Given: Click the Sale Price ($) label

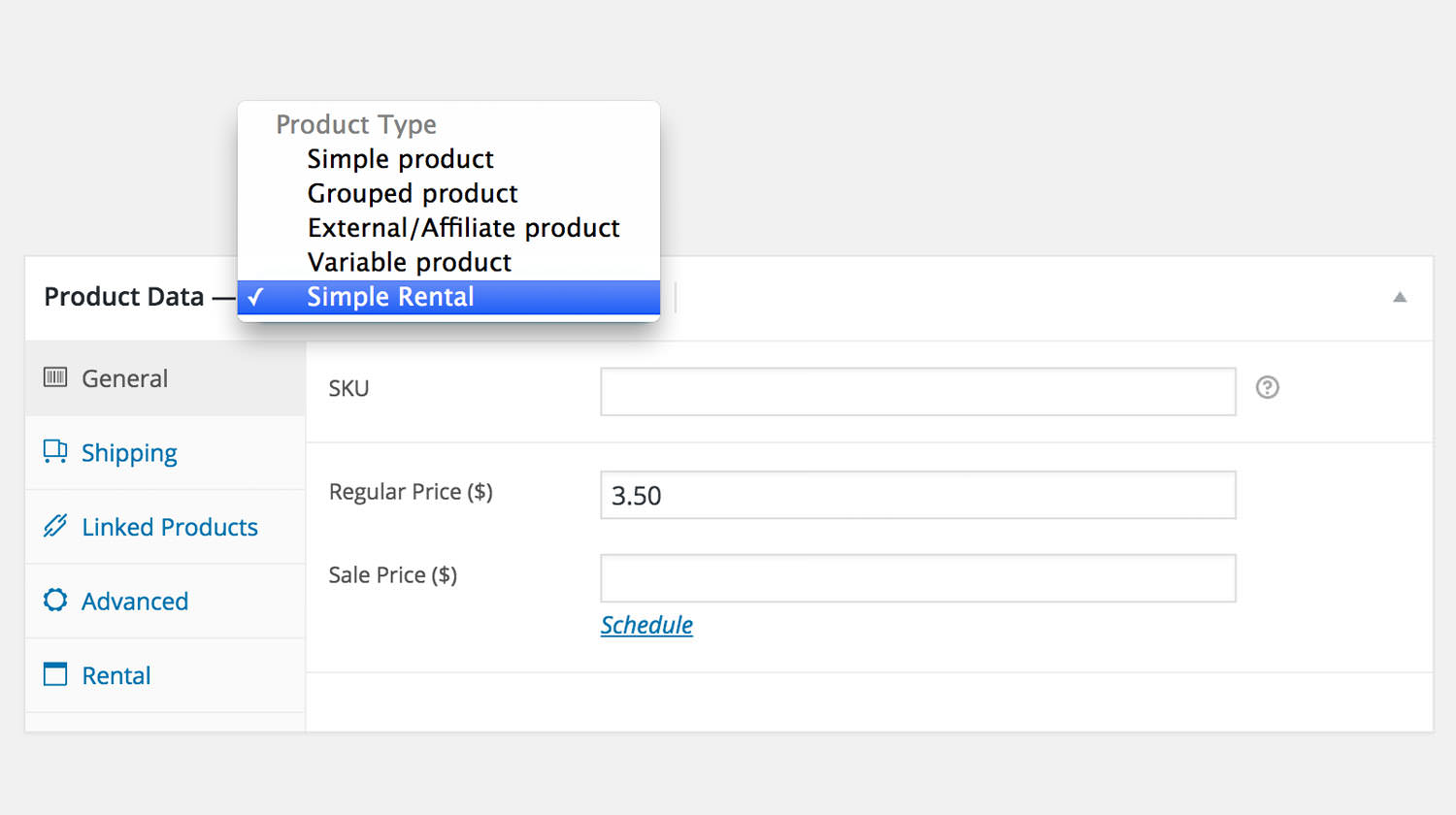Looking at the screenshot, I should 393,575.
